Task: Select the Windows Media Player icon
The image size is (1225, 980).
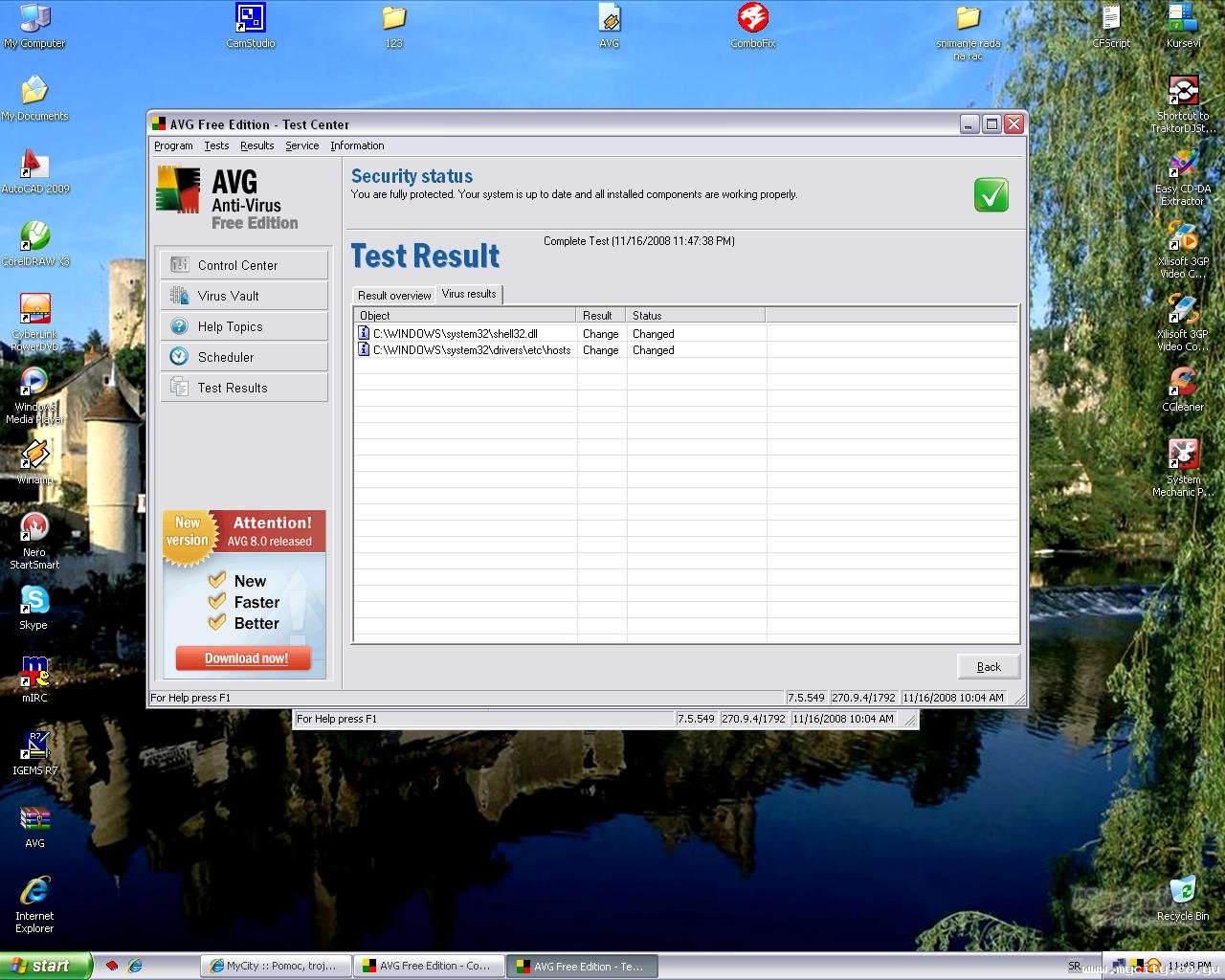Action: click(34, 395)
